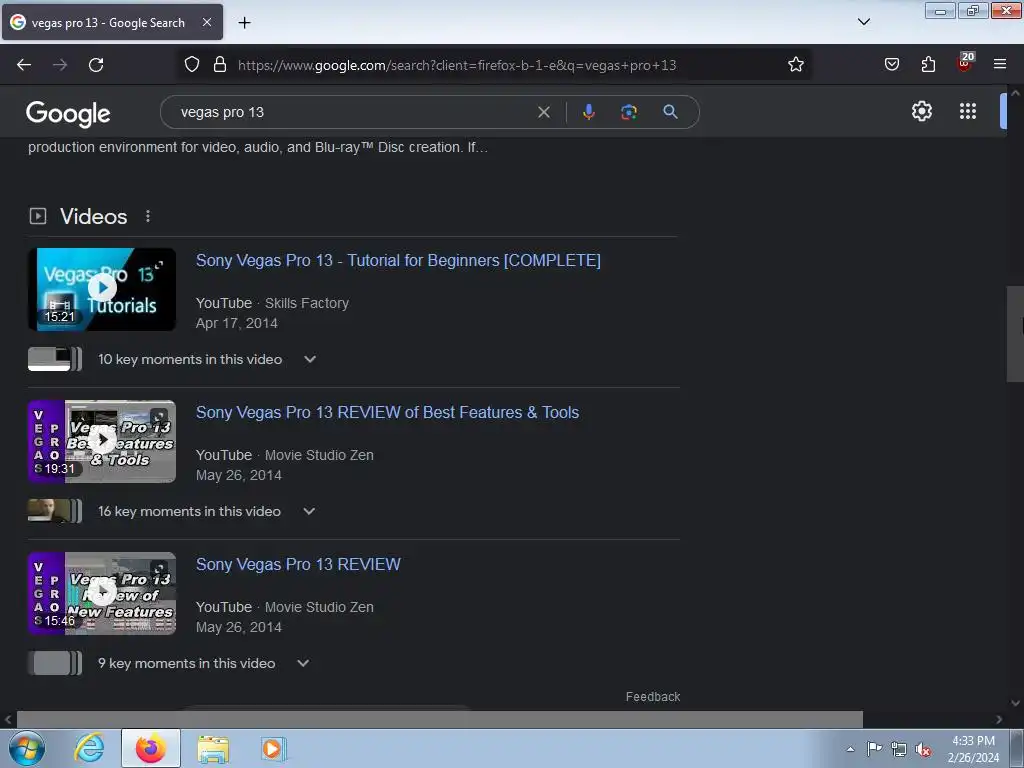Search by image with Google Lens
1024x768 pixels.
629,112
